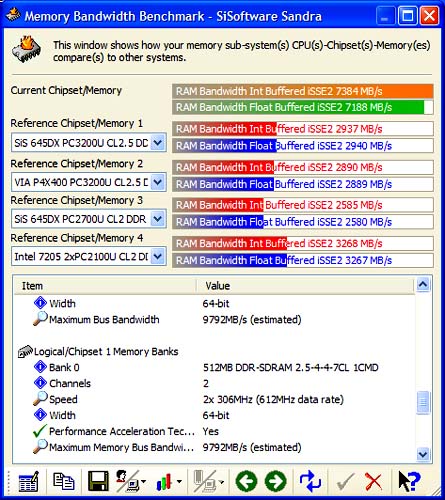The height and width of the screenshot is (500, 445).
Task: Click the green back arrow
Action: point(246,481)
